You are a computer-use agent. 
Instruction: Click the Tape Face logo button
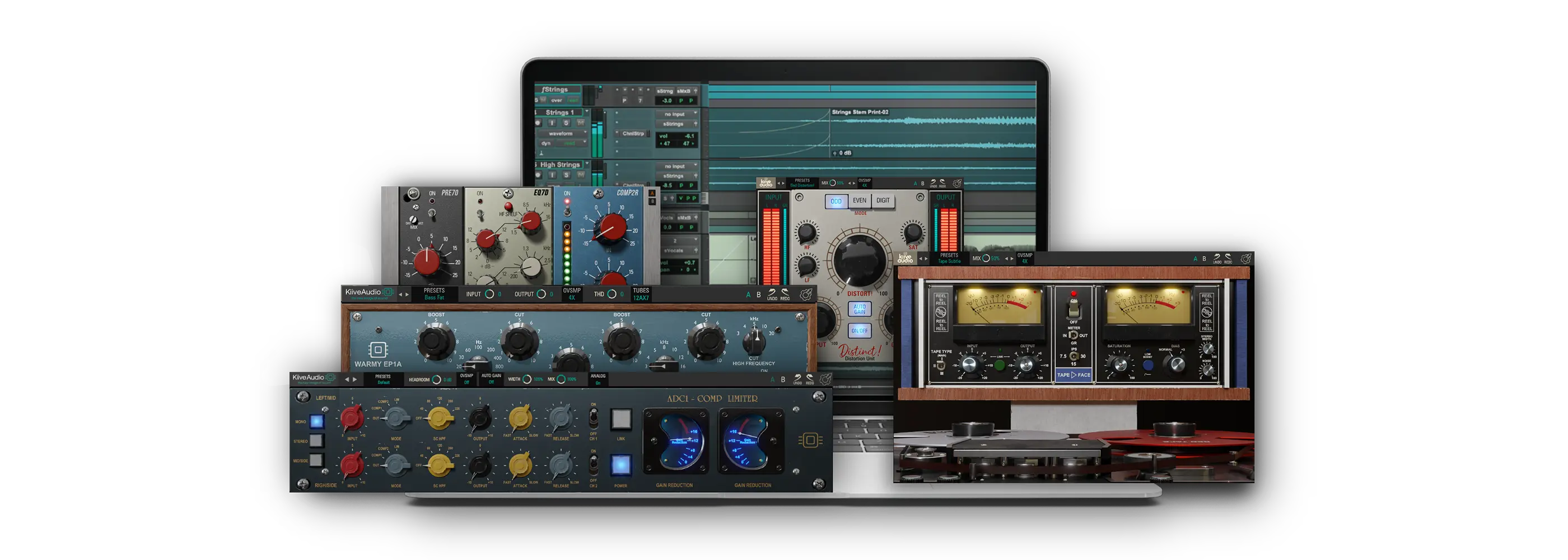tap(1074, 375)
